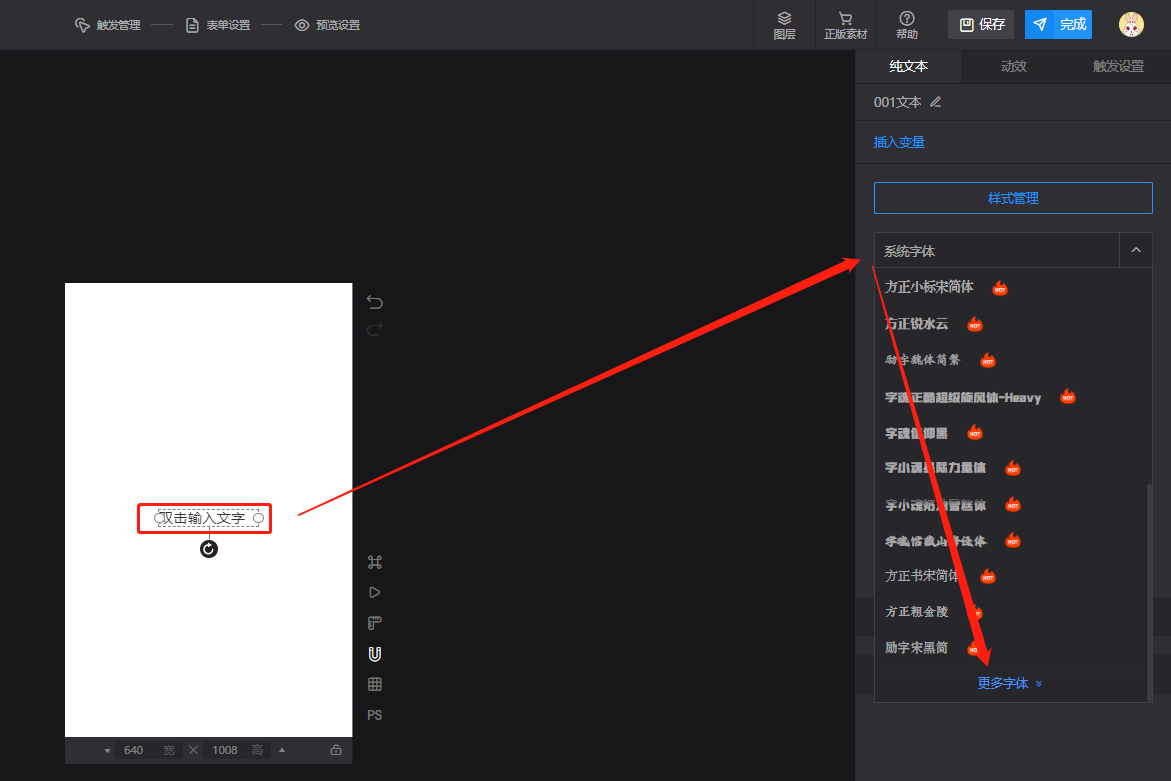Image resolution: width=1171 pixels, height=781 pixels.
Task: Open the 正版素材 shopping cart
Action: [845, 25]
